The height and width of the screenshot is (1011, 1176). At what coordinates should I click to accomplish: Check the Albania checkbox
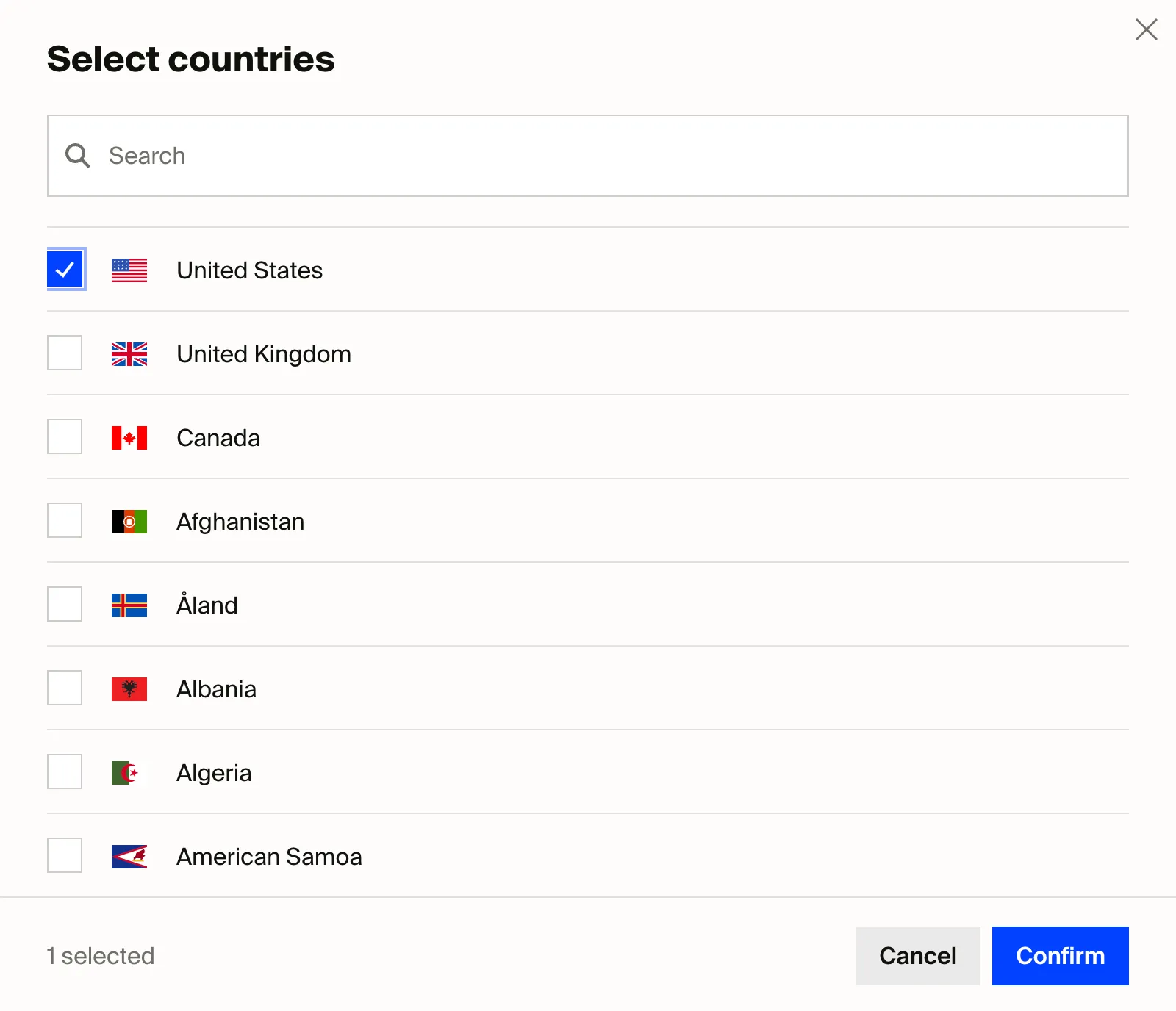click(64, 688)
